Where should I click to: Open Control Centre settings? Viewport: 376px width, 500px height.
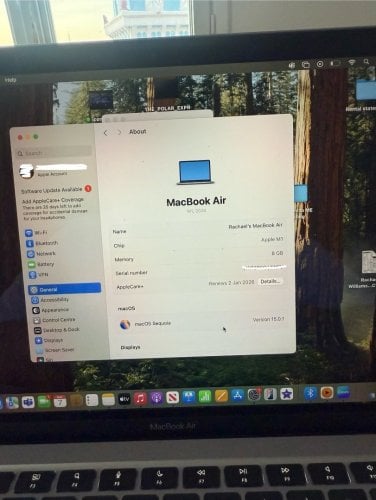pos(54,320)
